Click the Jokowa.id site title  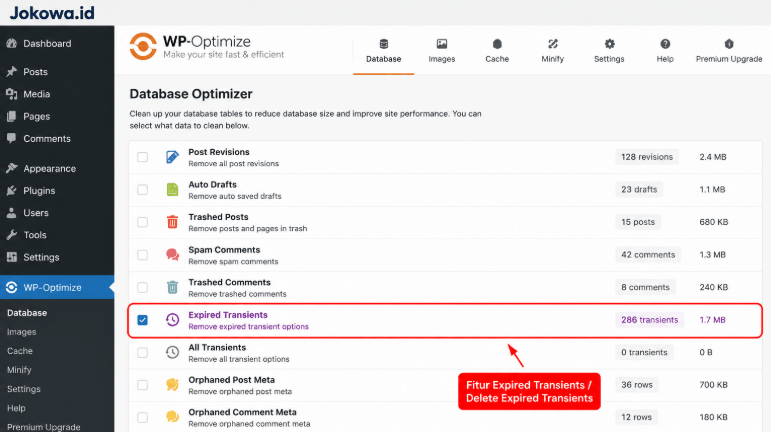(x=52, y=13)
